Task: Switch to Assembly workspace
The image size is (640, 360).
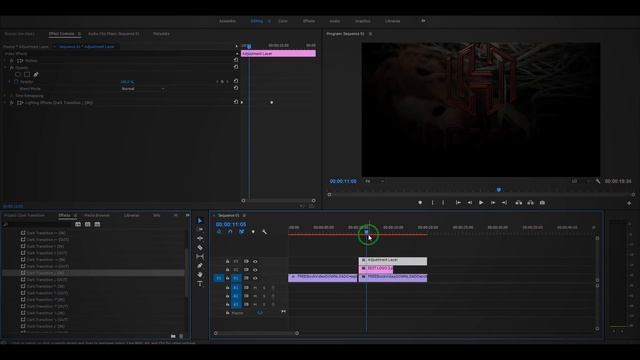Action: [x=227, y=21]
